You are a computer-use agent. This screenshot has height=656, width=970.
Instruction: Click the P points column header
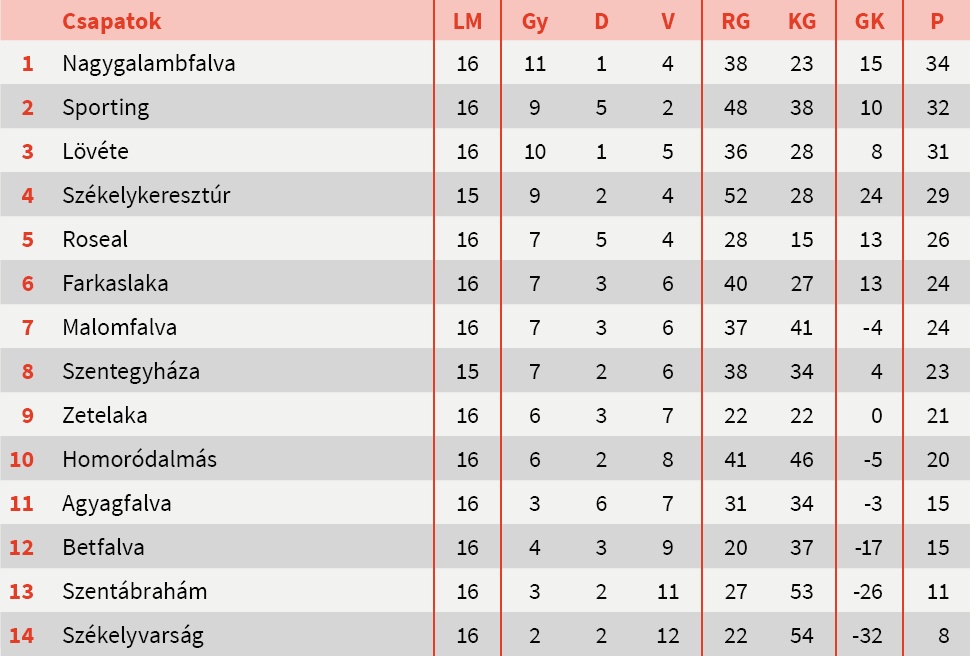point(937,21)
